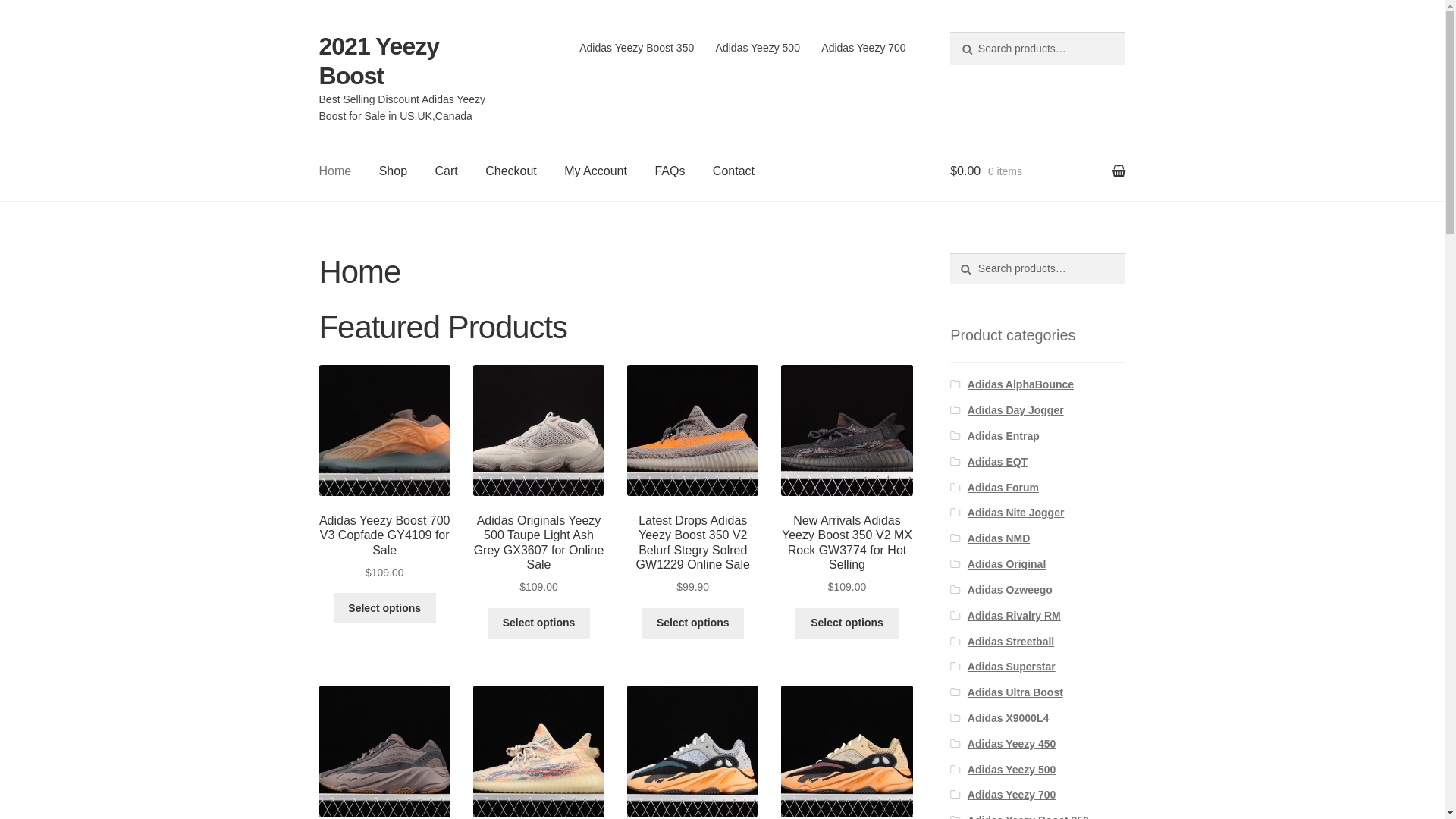The width and height of the screenshot is (1456, 819).
Task: Open second-row multicolor Yeezy 350 thumbnail
Action: pyautogui.click(x=538, y=751)
